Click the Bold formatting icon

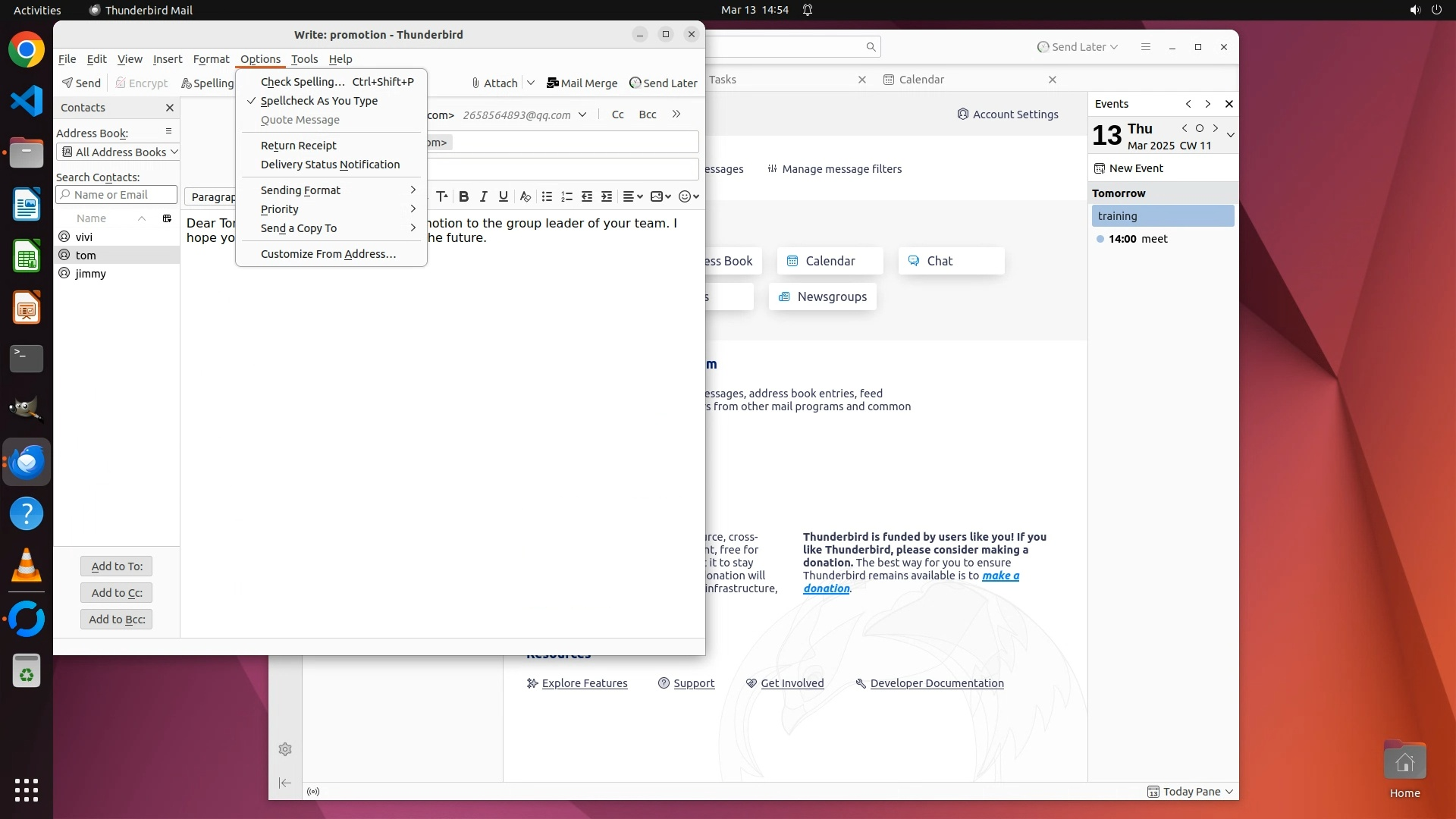click(463, 196)
